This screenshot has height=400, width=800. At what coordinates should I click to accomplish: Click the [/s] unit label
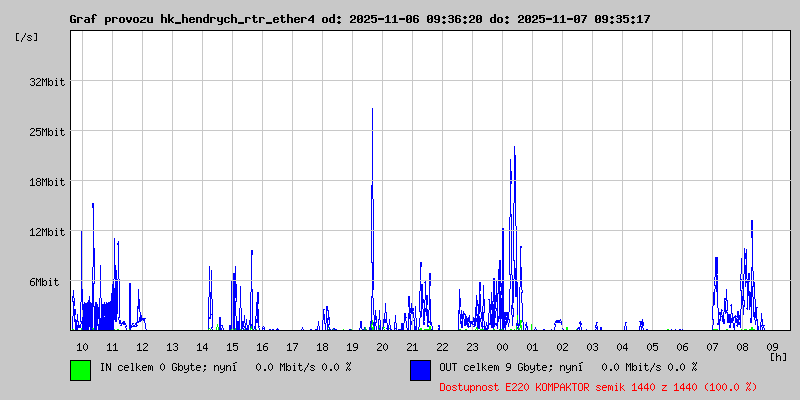(x=27, y=37)
